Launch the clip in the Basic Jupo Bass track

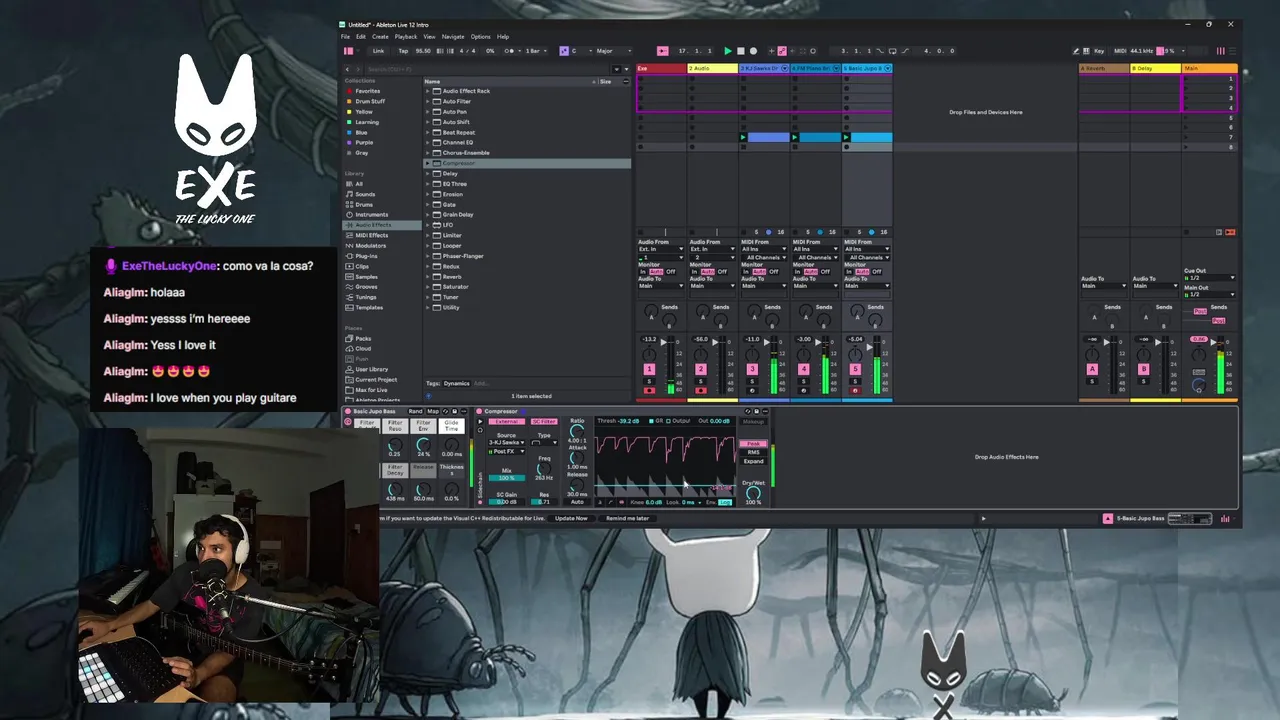[x=846, y=137]
